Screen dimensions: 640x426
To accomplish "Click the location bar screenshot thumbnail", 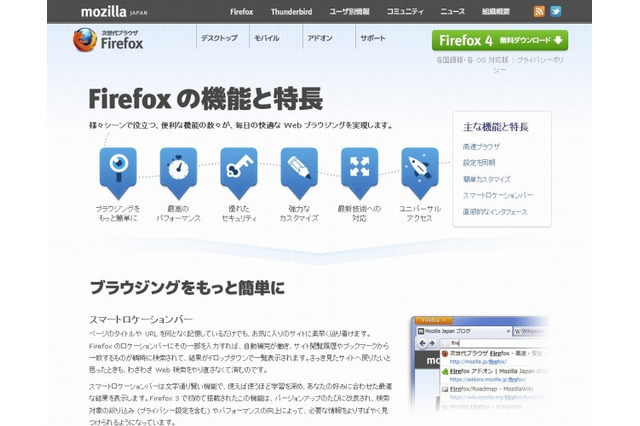I will 480,363.
